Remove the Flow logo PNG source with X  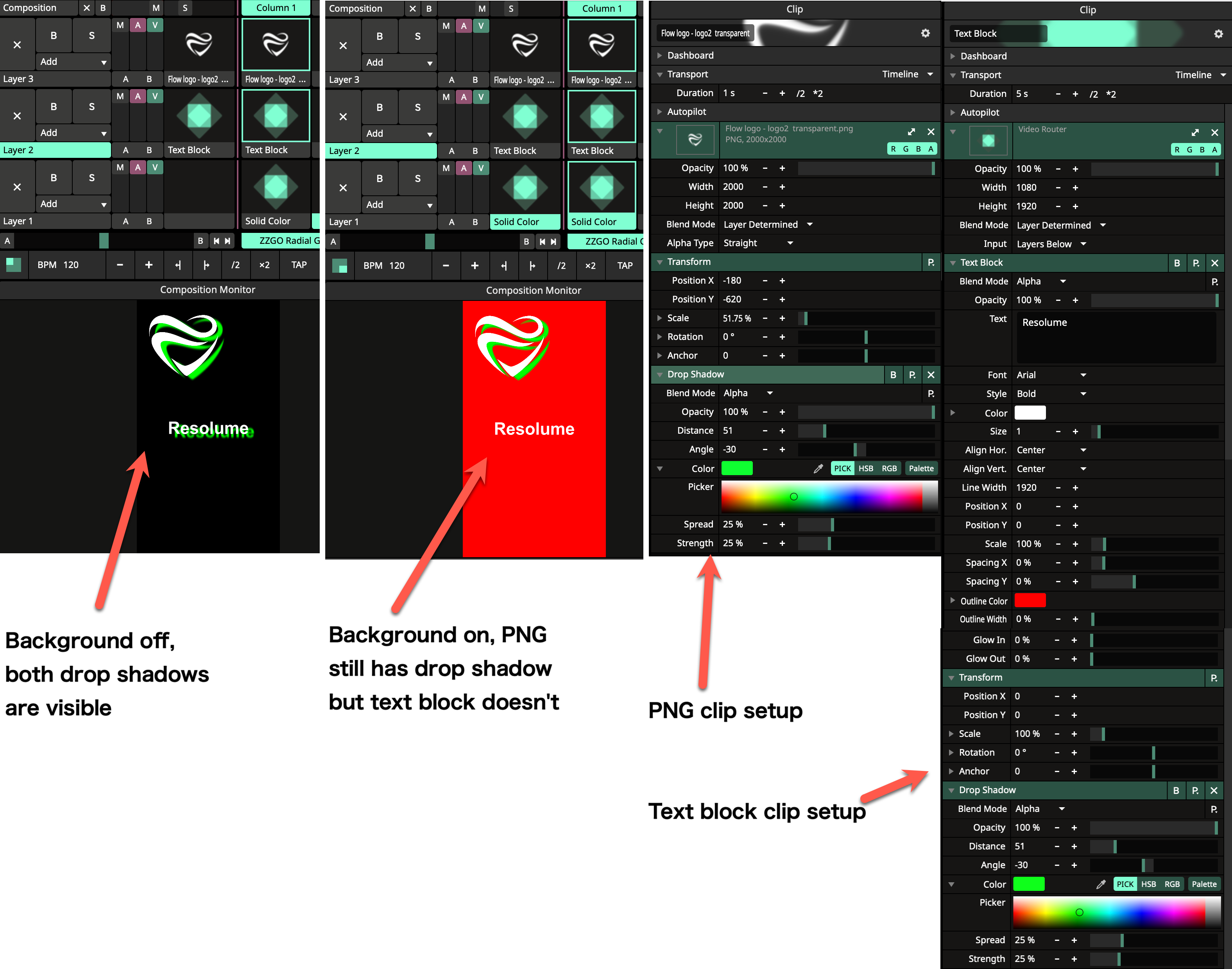pyautogui.click(x=931, y=132)
